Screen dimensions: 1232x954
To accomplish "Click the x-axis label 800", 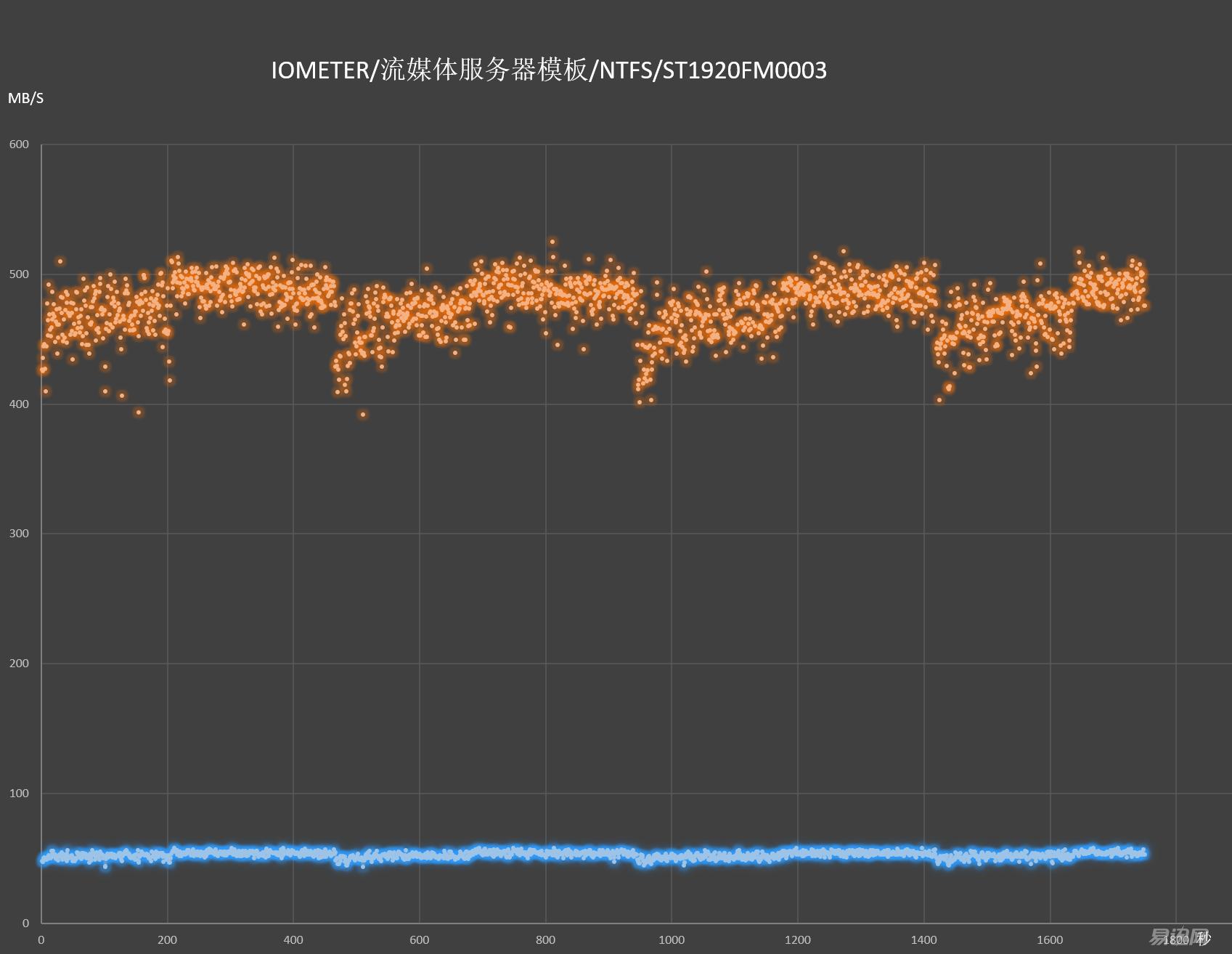I will (x=545, y=940).
